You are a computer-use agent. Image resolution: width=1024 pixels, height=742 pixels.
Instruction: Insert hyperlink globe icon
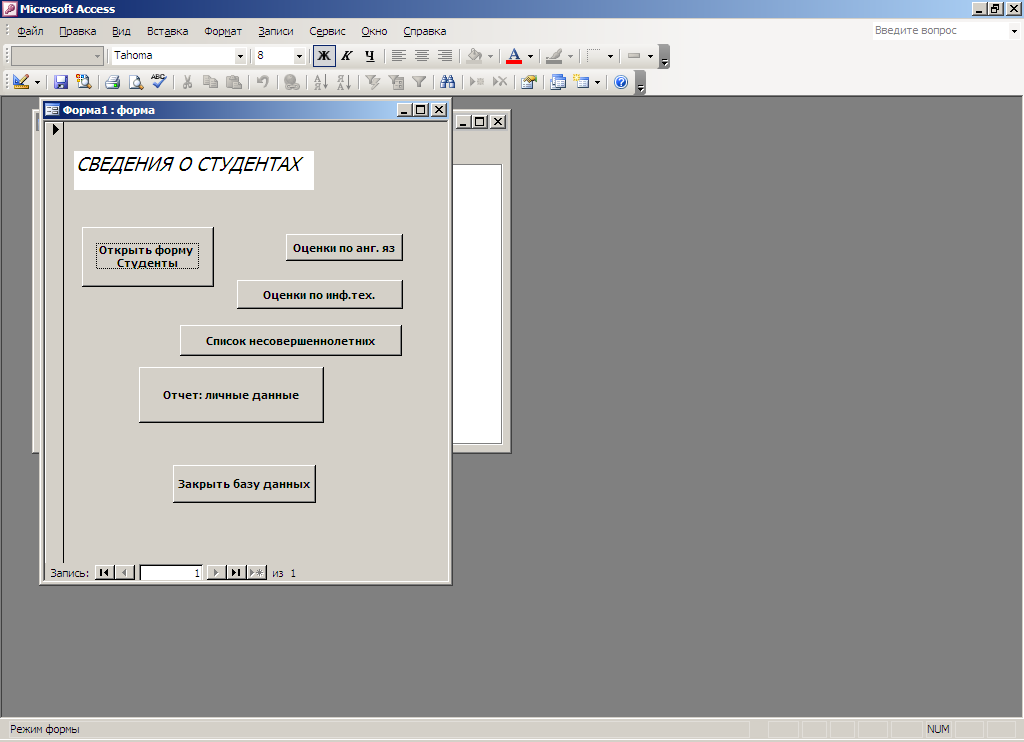(292, 82)
